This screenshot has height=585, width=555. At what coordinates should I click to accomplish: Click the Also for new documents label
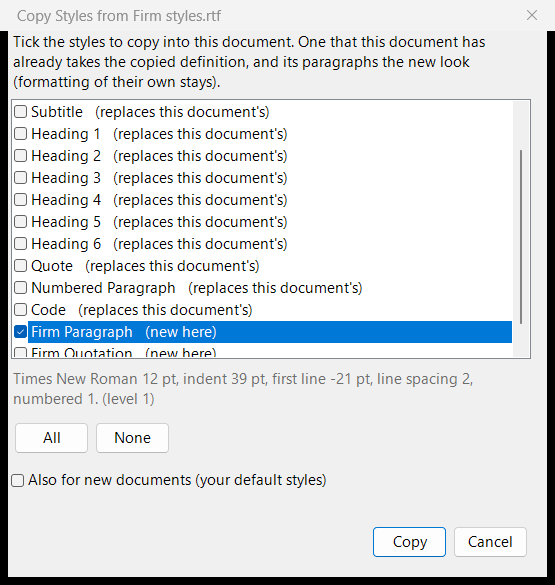(177, 480)
